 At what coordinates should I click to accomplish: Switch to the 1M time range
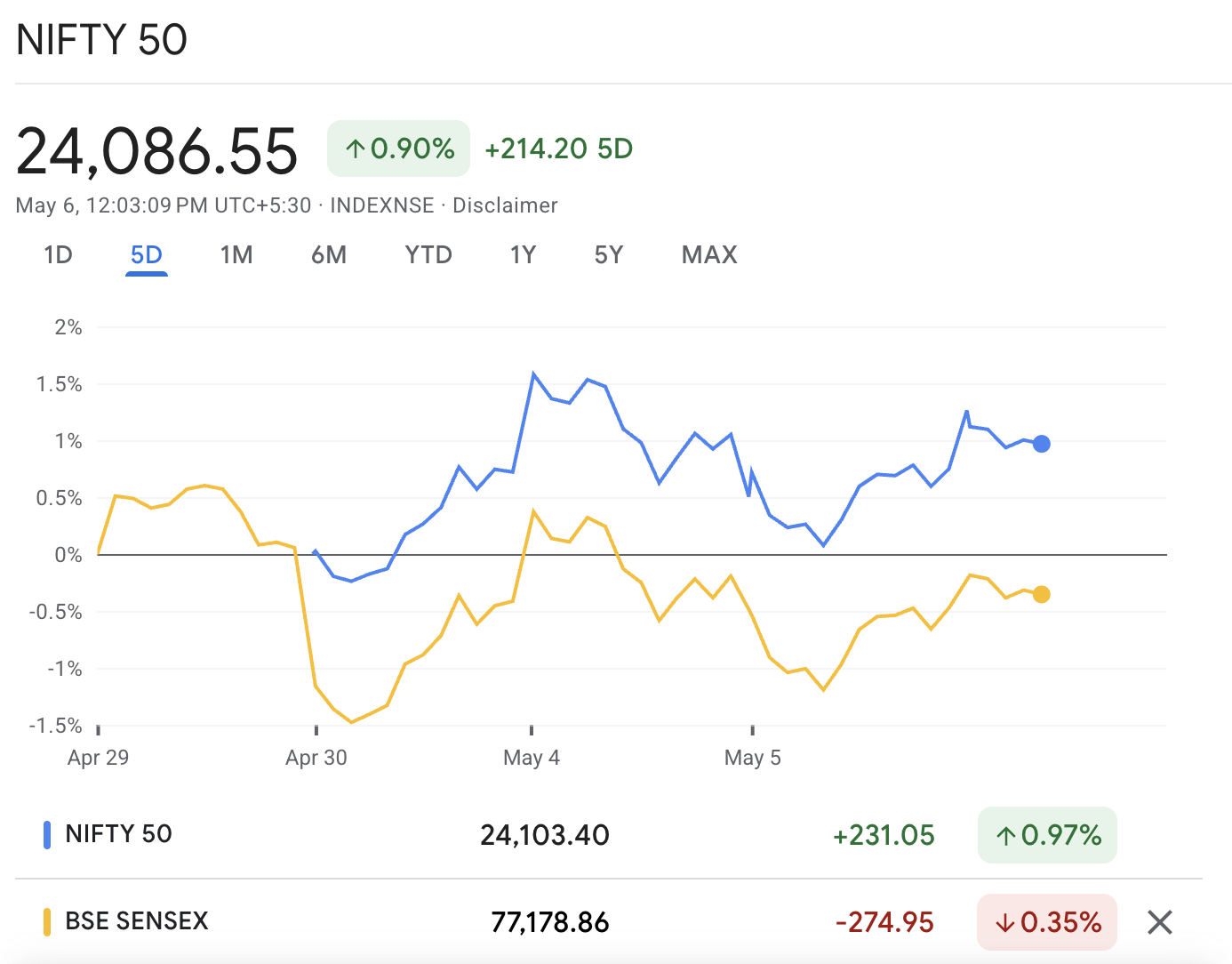click(236, 255)
